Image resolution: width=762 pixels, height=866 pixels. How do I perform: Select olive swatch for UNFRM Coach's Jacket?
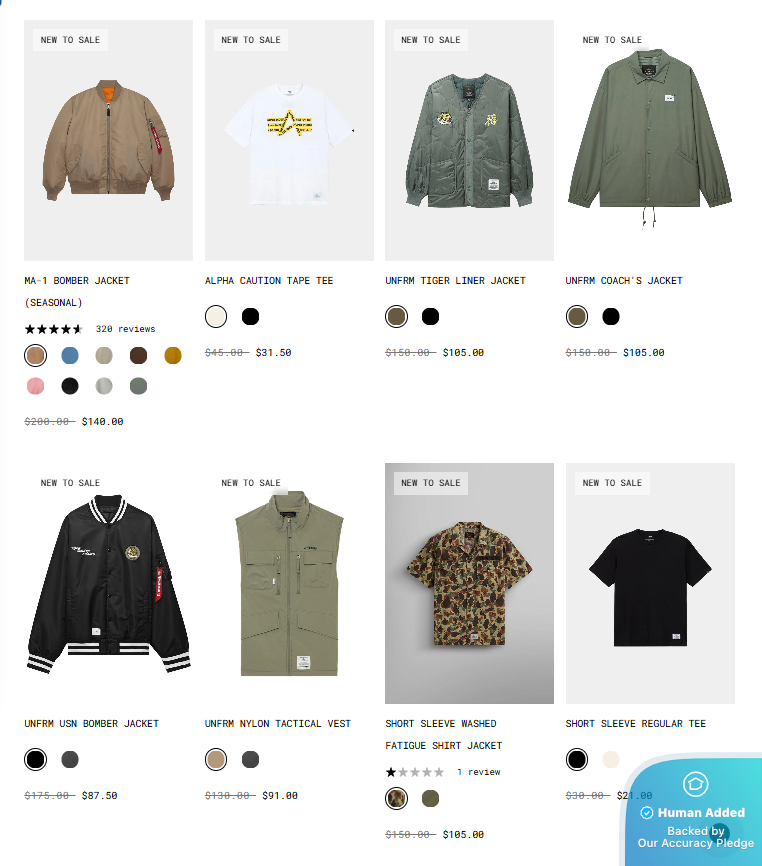[576, 316]
